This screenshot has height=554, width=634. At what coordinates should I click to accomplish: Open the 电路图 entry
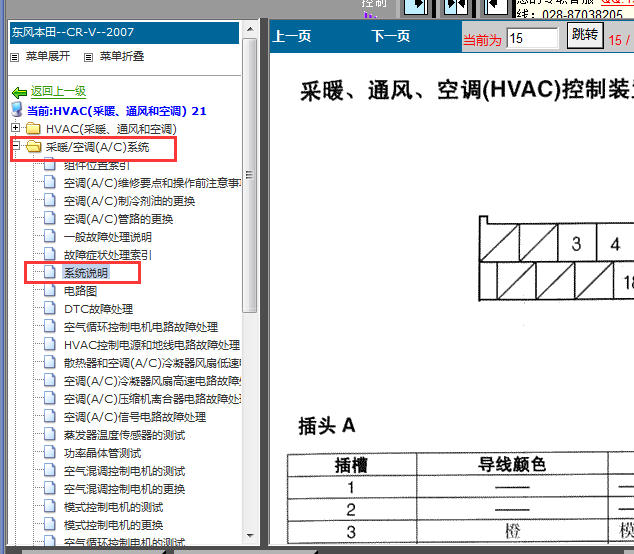tap(80, 291)
